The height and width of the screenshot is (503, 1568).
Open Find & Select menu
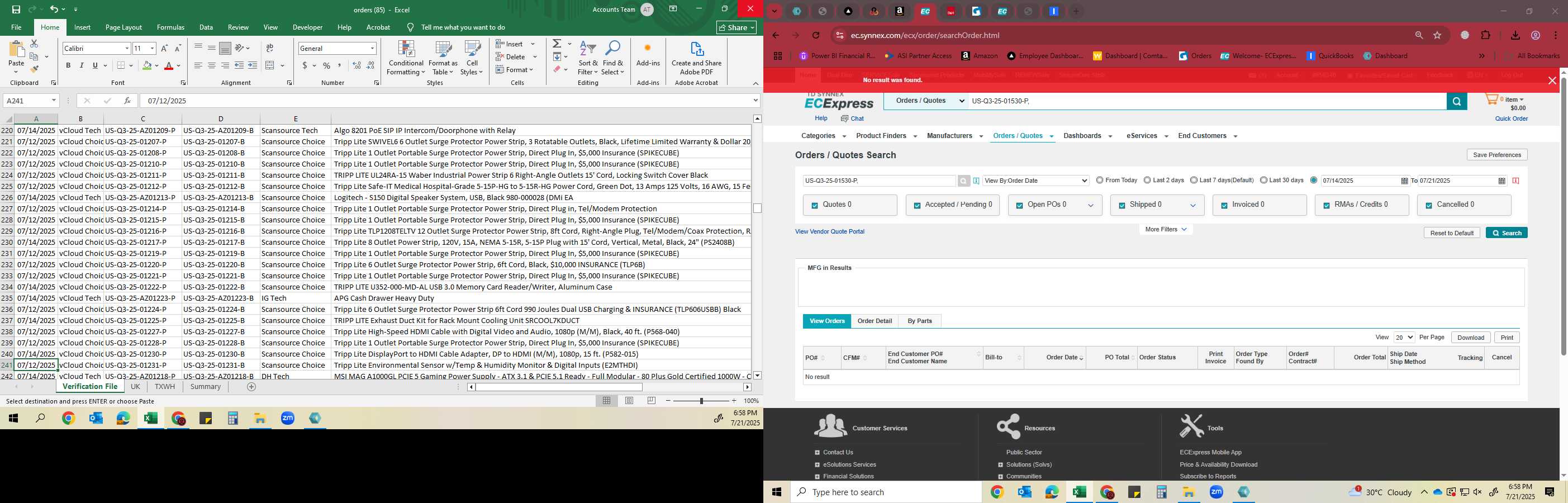(613, 59)
